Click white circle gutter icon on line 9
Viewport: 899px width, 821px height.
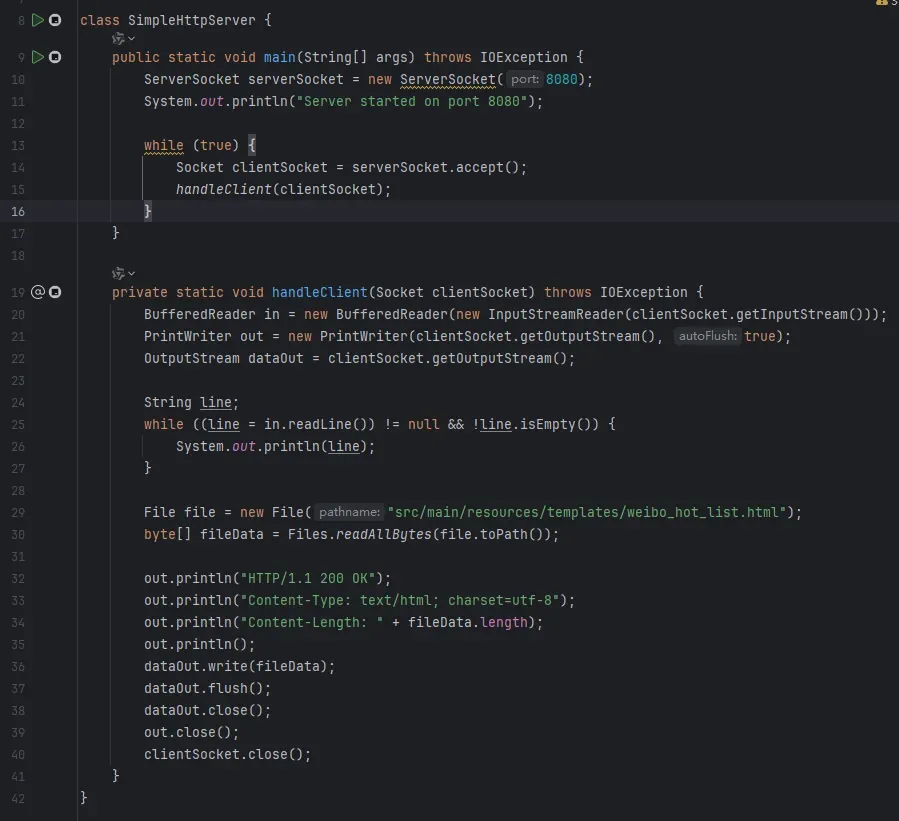pos(55,57)
